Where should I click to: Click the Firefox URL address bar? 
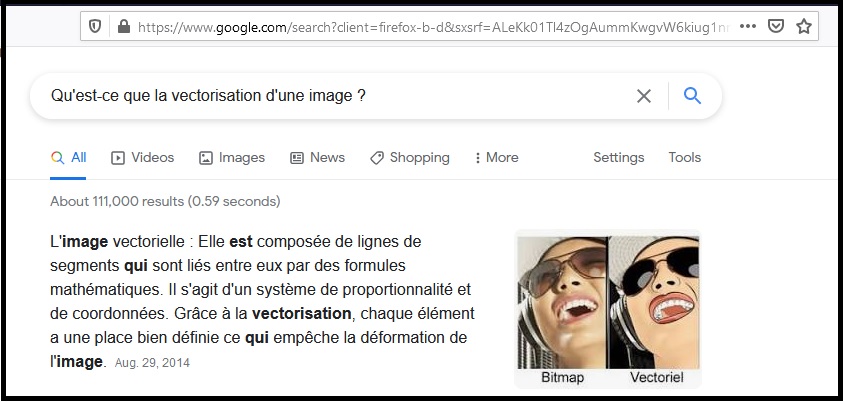(430, 26)
